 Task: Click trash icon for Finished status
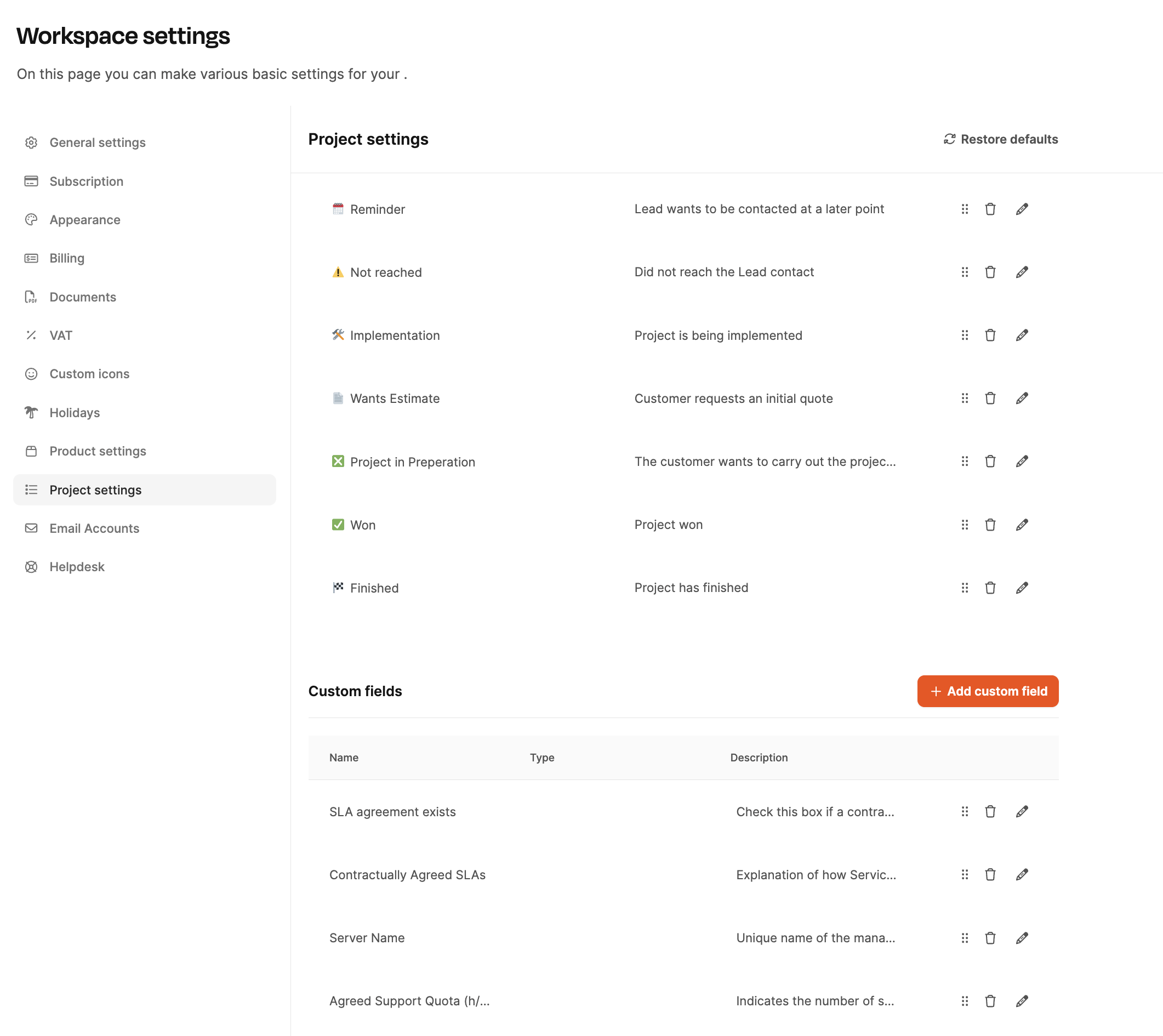(x=990, y=588)
